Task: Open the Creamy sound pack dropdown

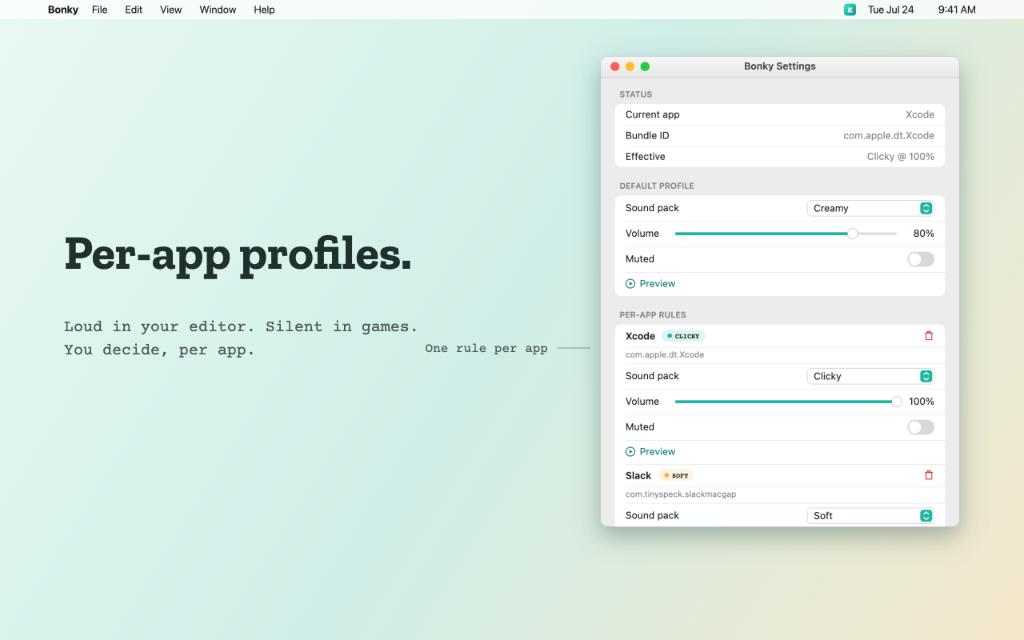Action: (871, 208)
